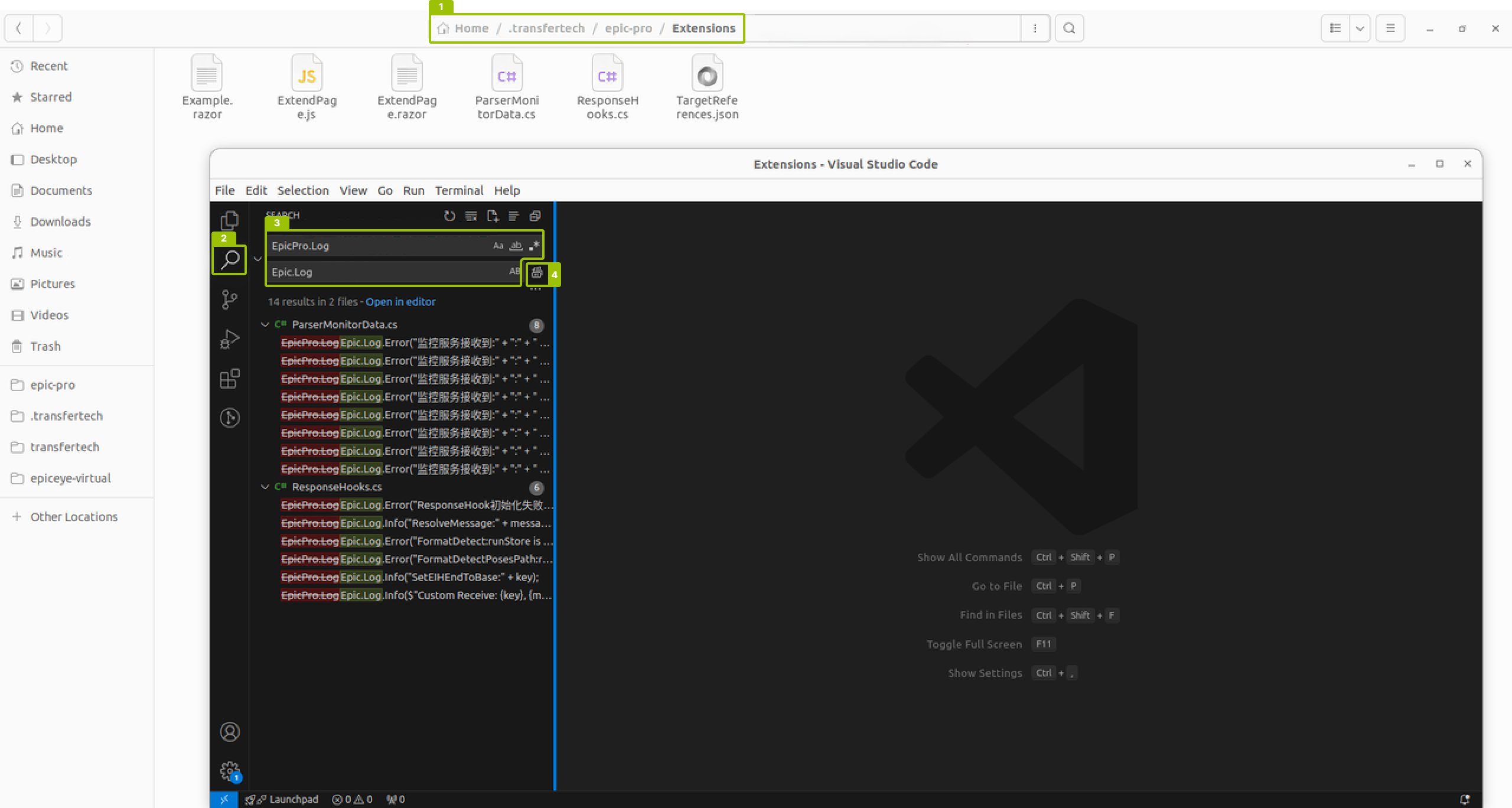Screen dimensions: 1512x808
Task: Open the Go menu
Action: tap(385, 190)
